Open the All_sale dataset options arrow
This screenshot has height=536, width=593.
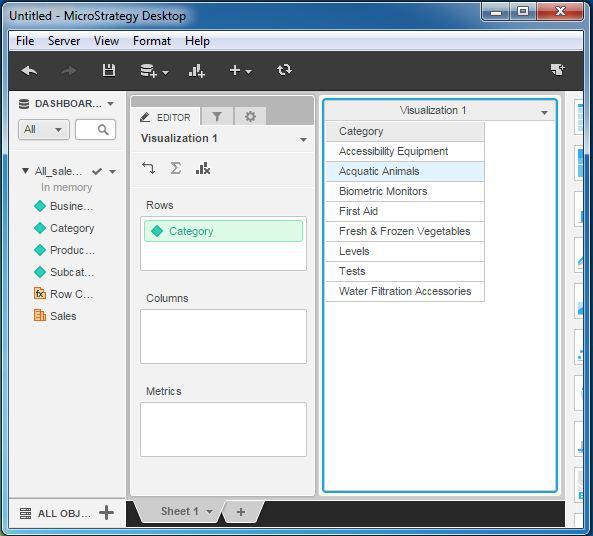tap(112, 172)
